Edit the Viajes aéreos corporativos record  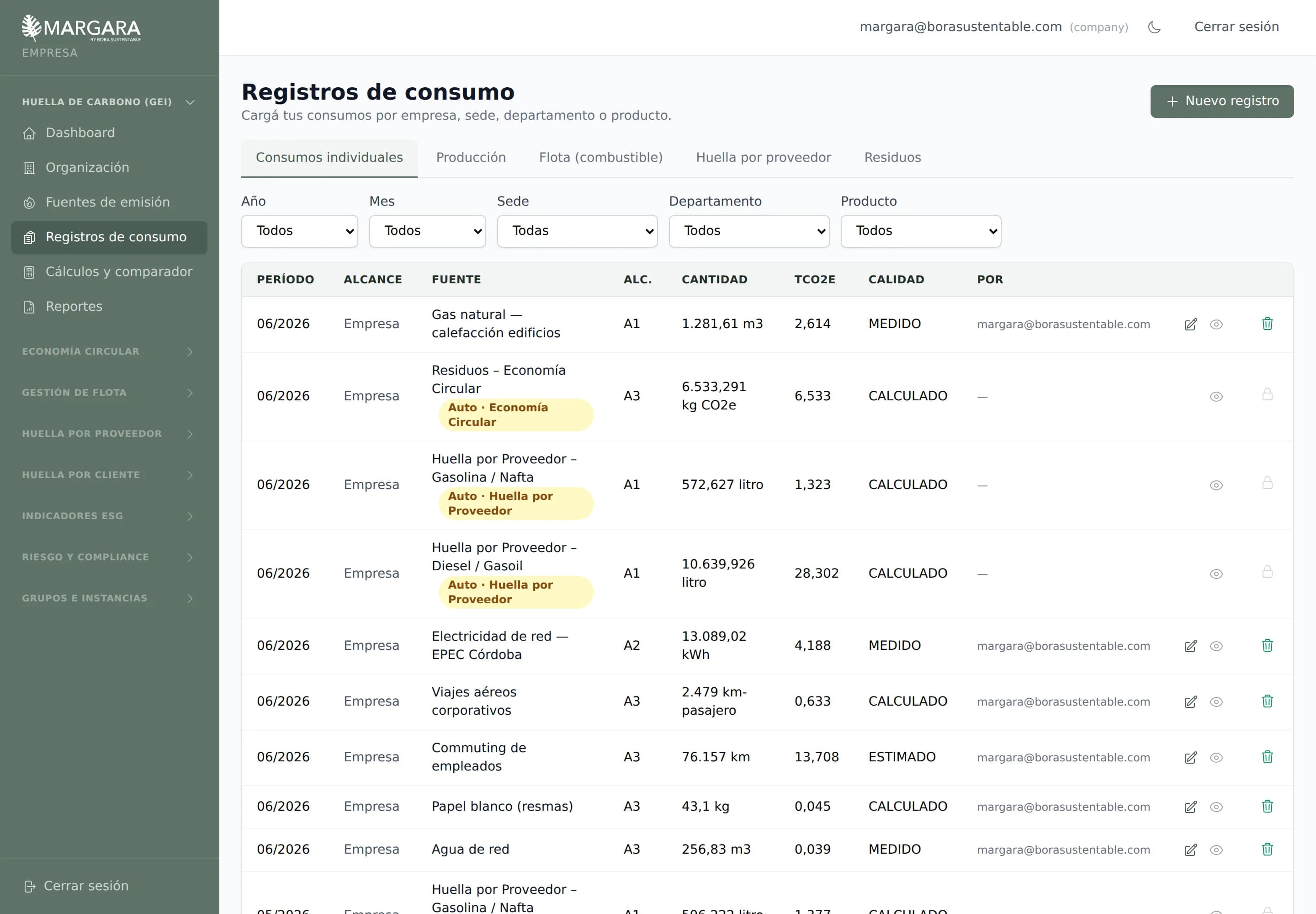point(1191,701)
